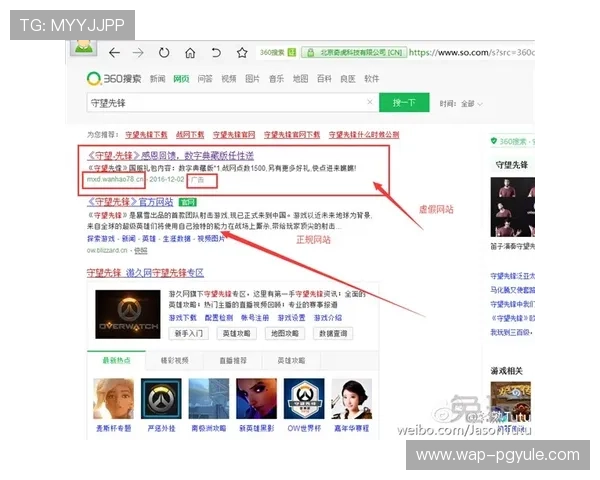The image size is (600, 480).
Task: Open the 守望先锋_游久网守望先锋专区 result
Action: 145,273
